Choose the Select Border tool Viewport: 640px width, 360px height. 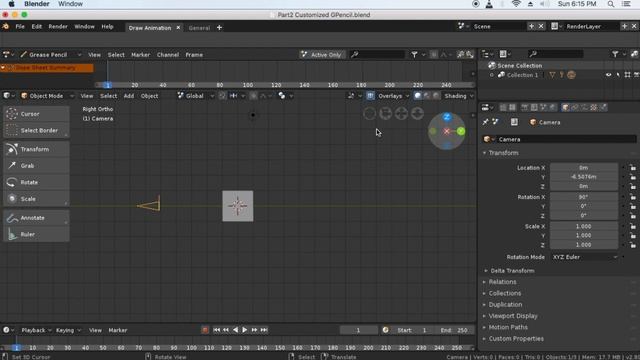(x=36, y=130)
